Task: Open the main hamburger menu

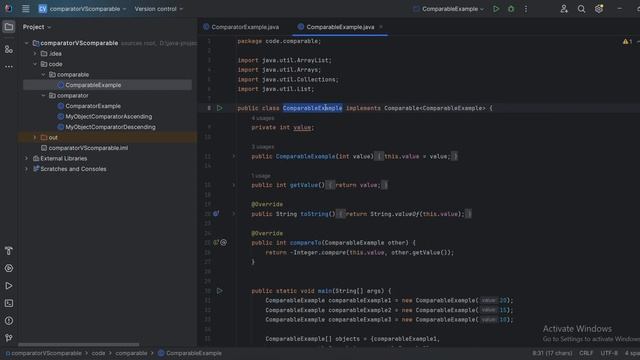Action: (25, 9)
